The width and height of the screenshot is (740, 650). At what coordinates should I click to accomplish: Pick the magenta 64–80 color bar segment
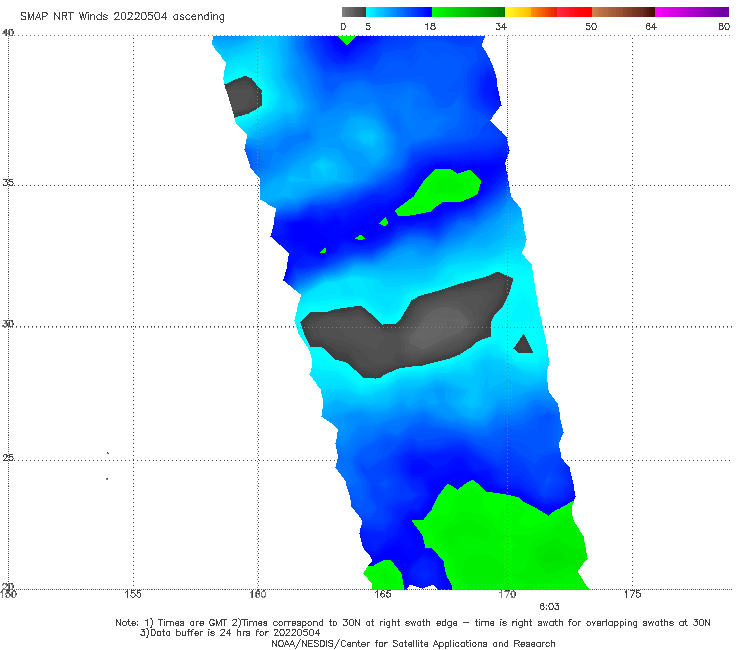tap(692, 12)
